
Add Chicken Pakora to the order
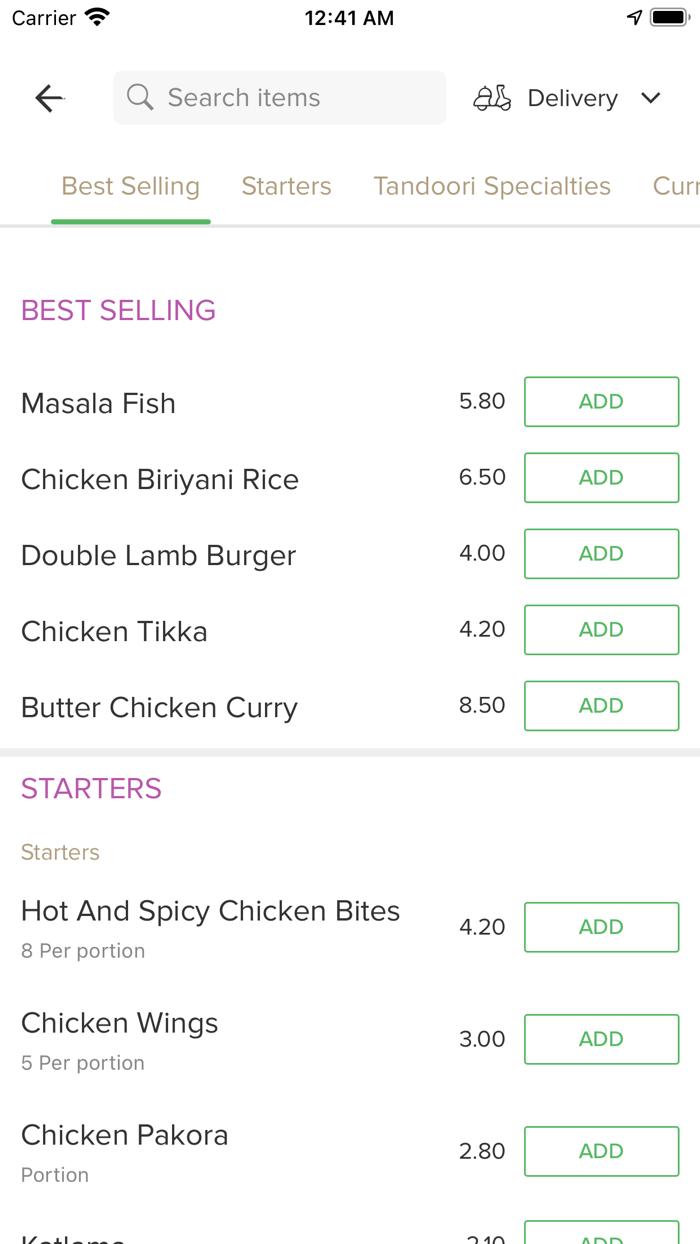[x=601, y=1151]
